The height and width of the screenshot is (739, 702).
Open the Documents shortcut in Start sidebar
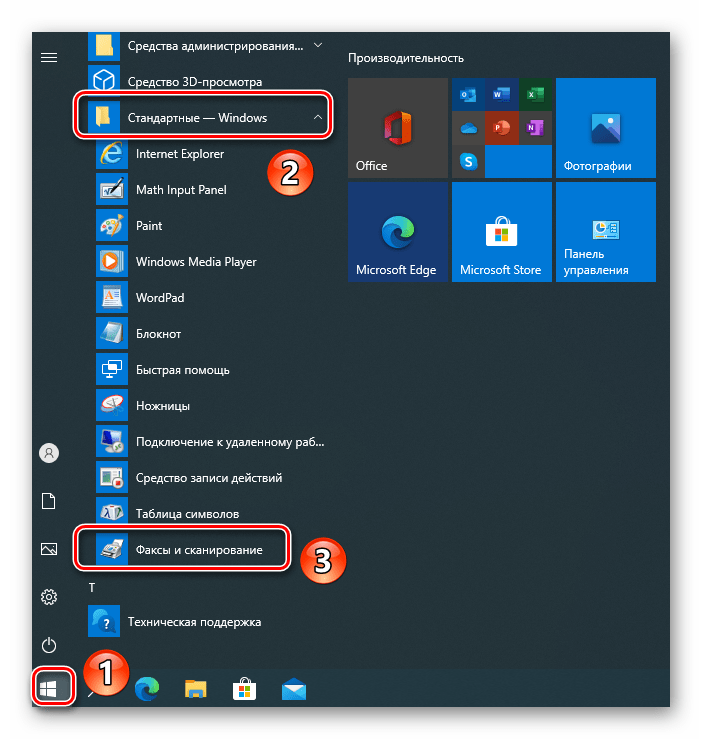point(49,501)
